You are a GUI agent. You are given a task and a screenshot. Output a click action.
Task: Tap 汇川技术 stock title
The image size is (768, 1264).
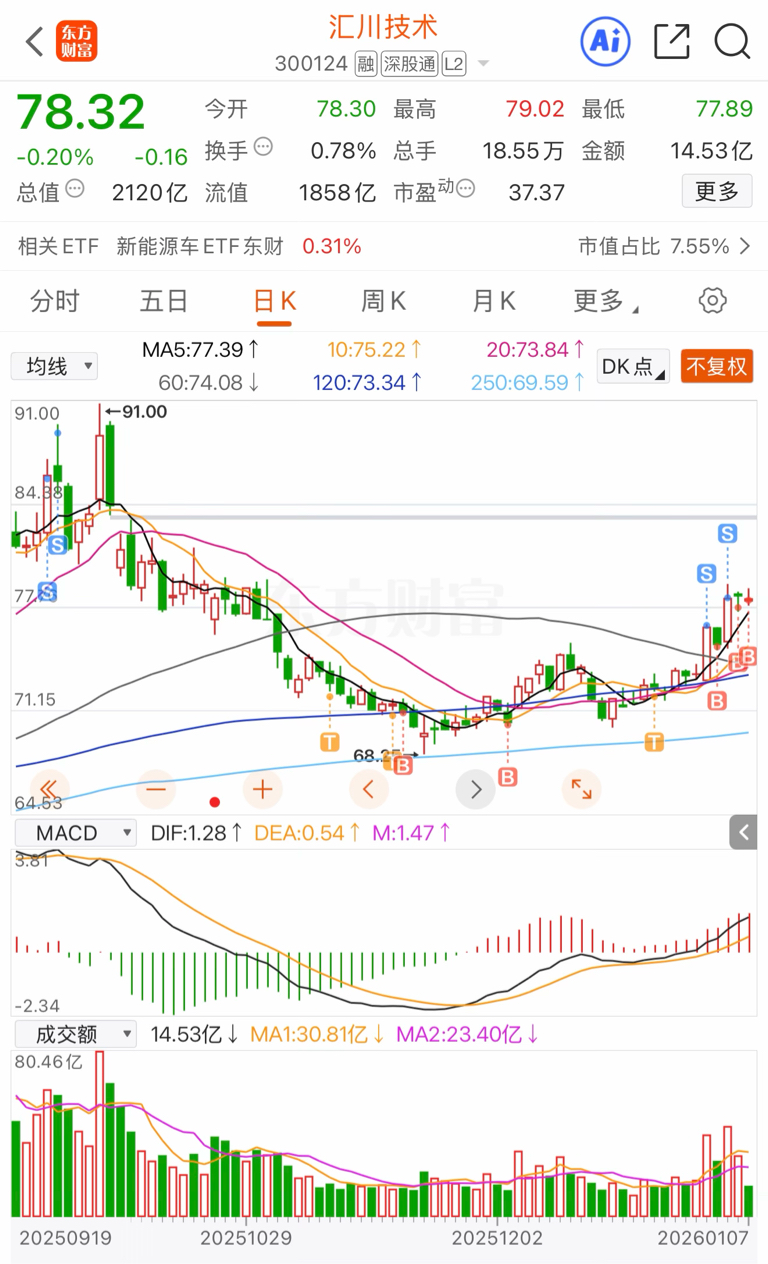pyautogui.click(x=384, y=26)
